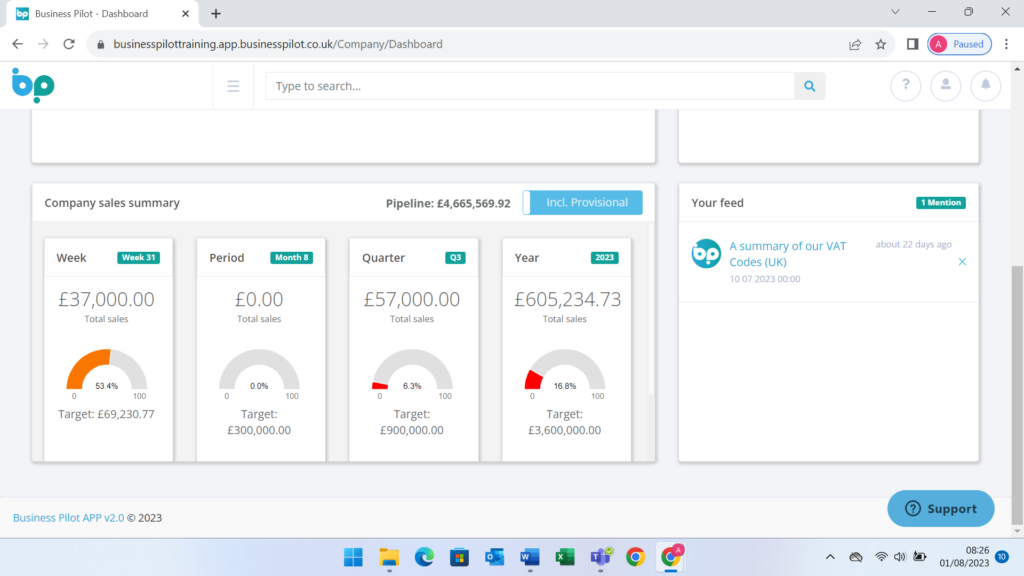This screenshot has width=1024, height=576.
Task: Close the Business Pilot Dashboard tab
Action: click(x=185, y=14)
